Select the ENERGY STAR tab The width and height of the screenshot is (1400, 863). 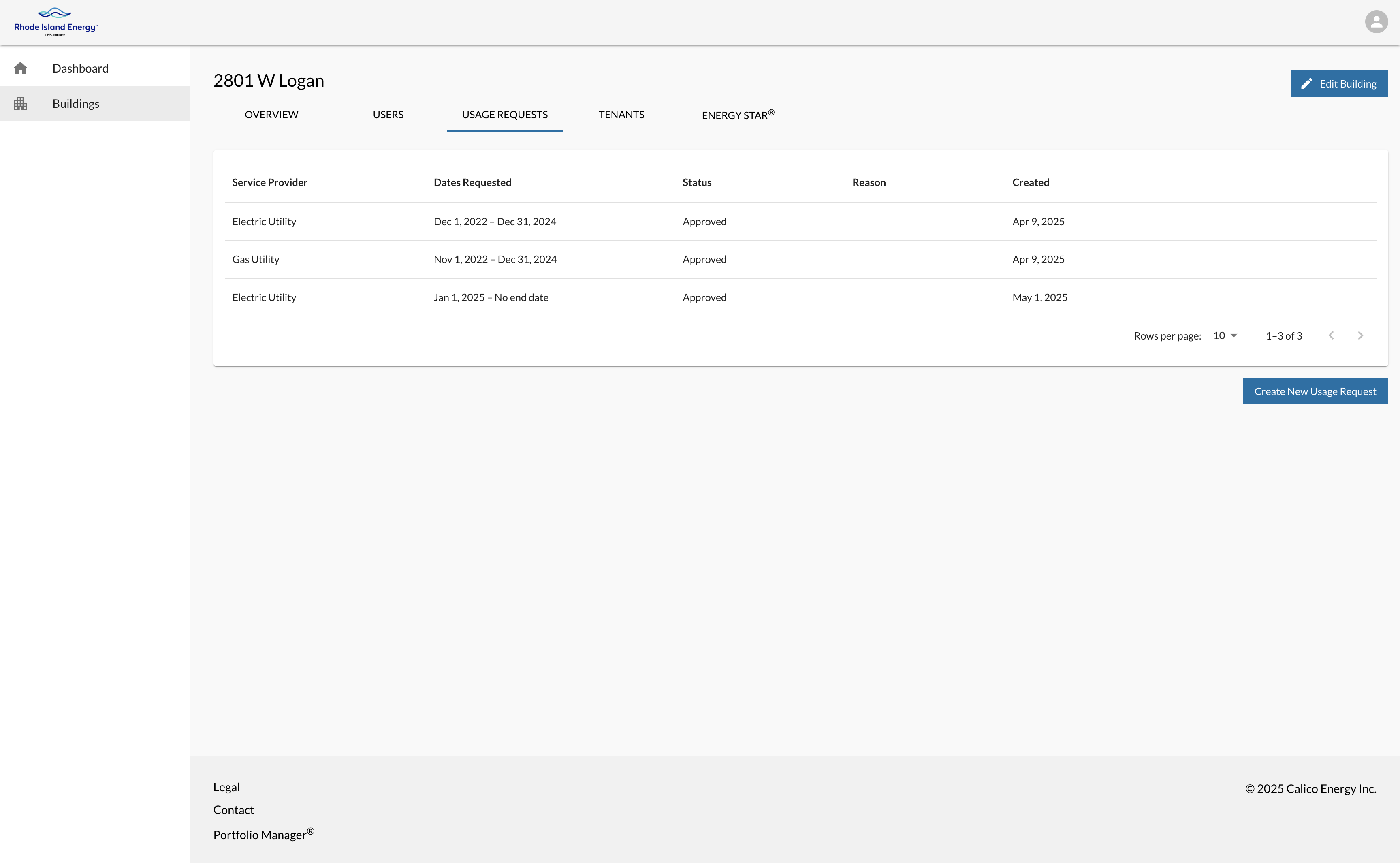[x=737, y=115]
